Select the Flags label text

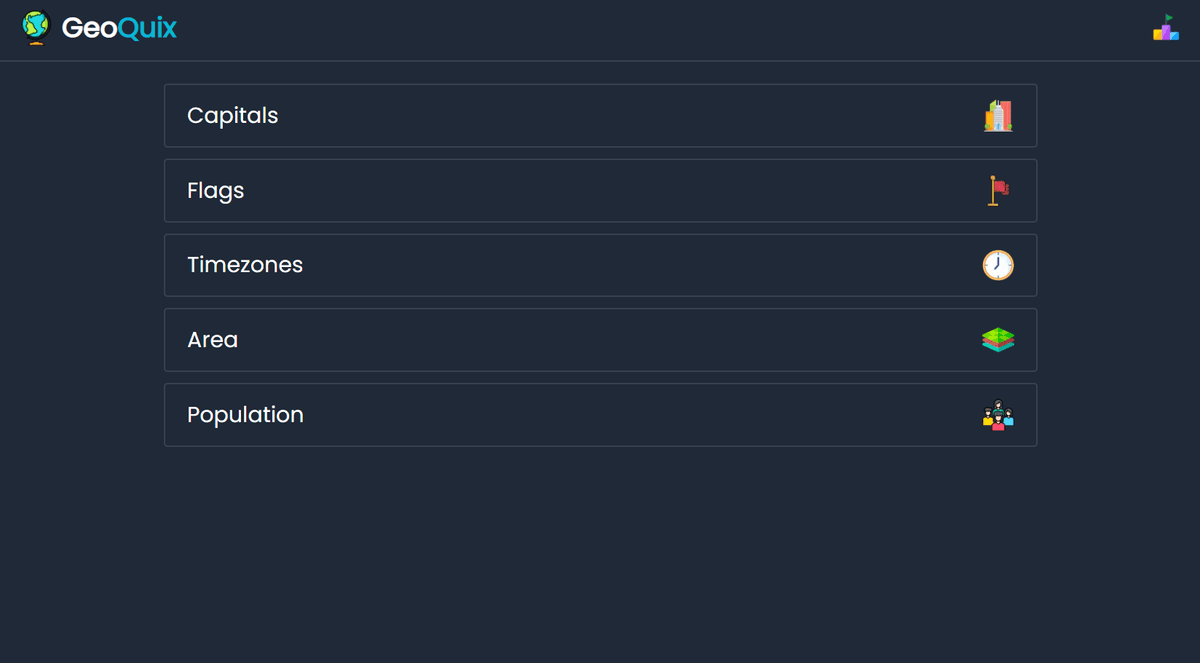tap(216, 191)
